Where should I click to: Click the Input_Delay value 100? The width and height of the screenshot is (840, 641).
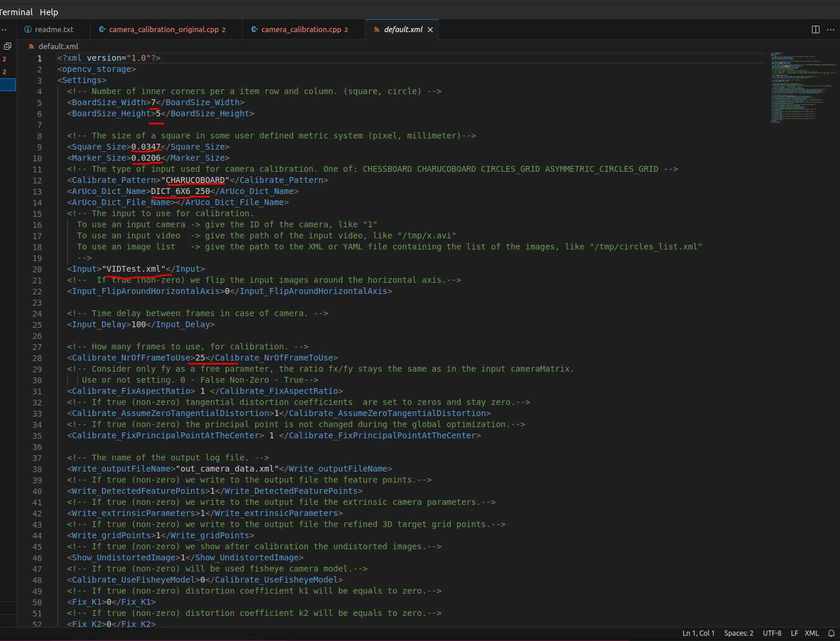(139, 325)
